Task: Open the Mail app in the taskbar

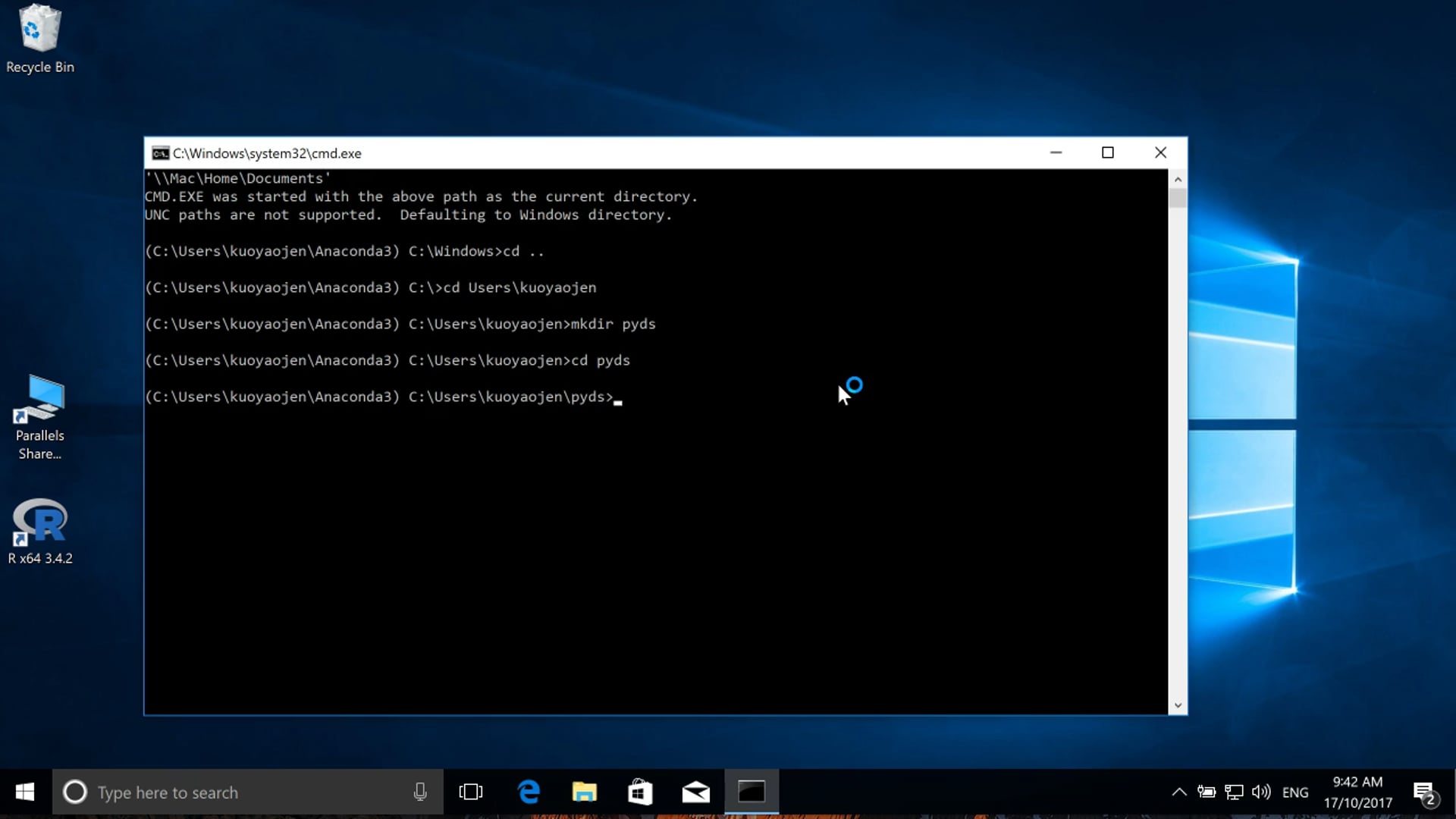Action: click(695, 792)
